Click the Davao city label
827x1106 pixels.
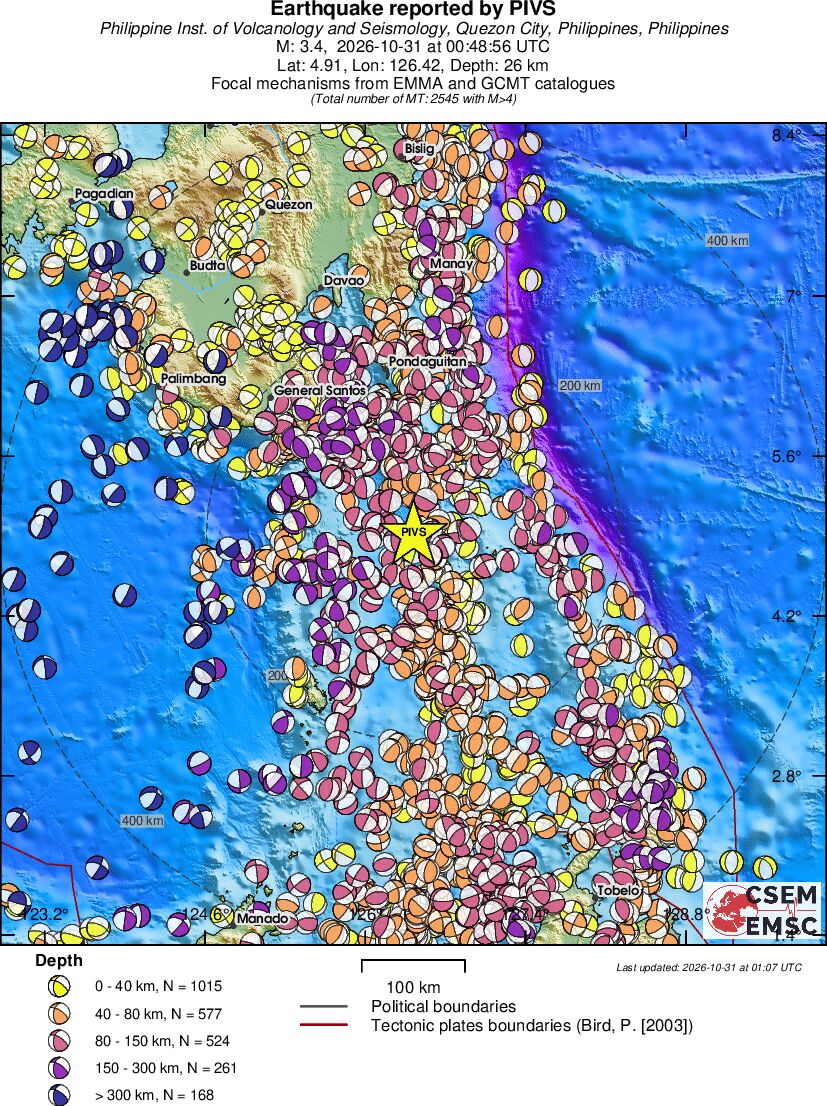tap(344, 281)
